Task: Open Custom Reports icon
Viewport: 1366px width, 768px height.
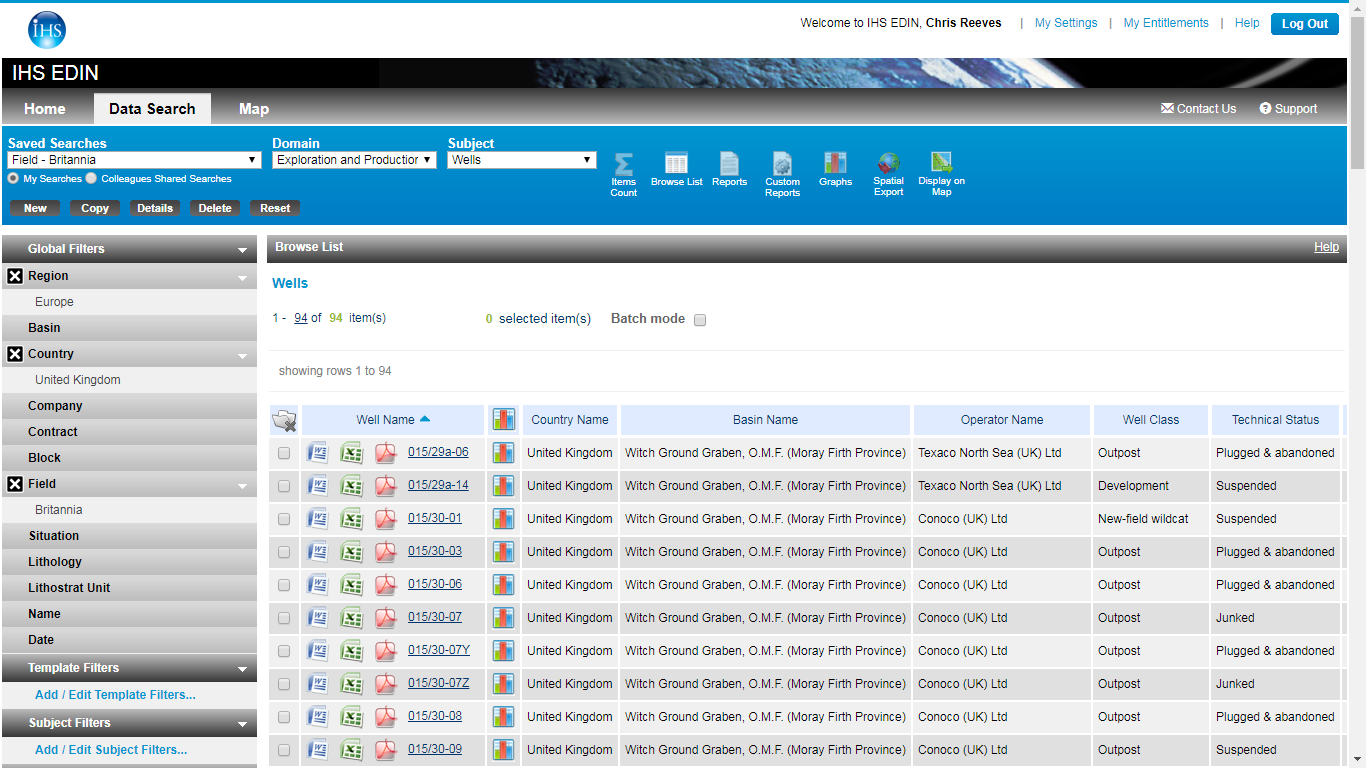Action: [x=782, y=174]
